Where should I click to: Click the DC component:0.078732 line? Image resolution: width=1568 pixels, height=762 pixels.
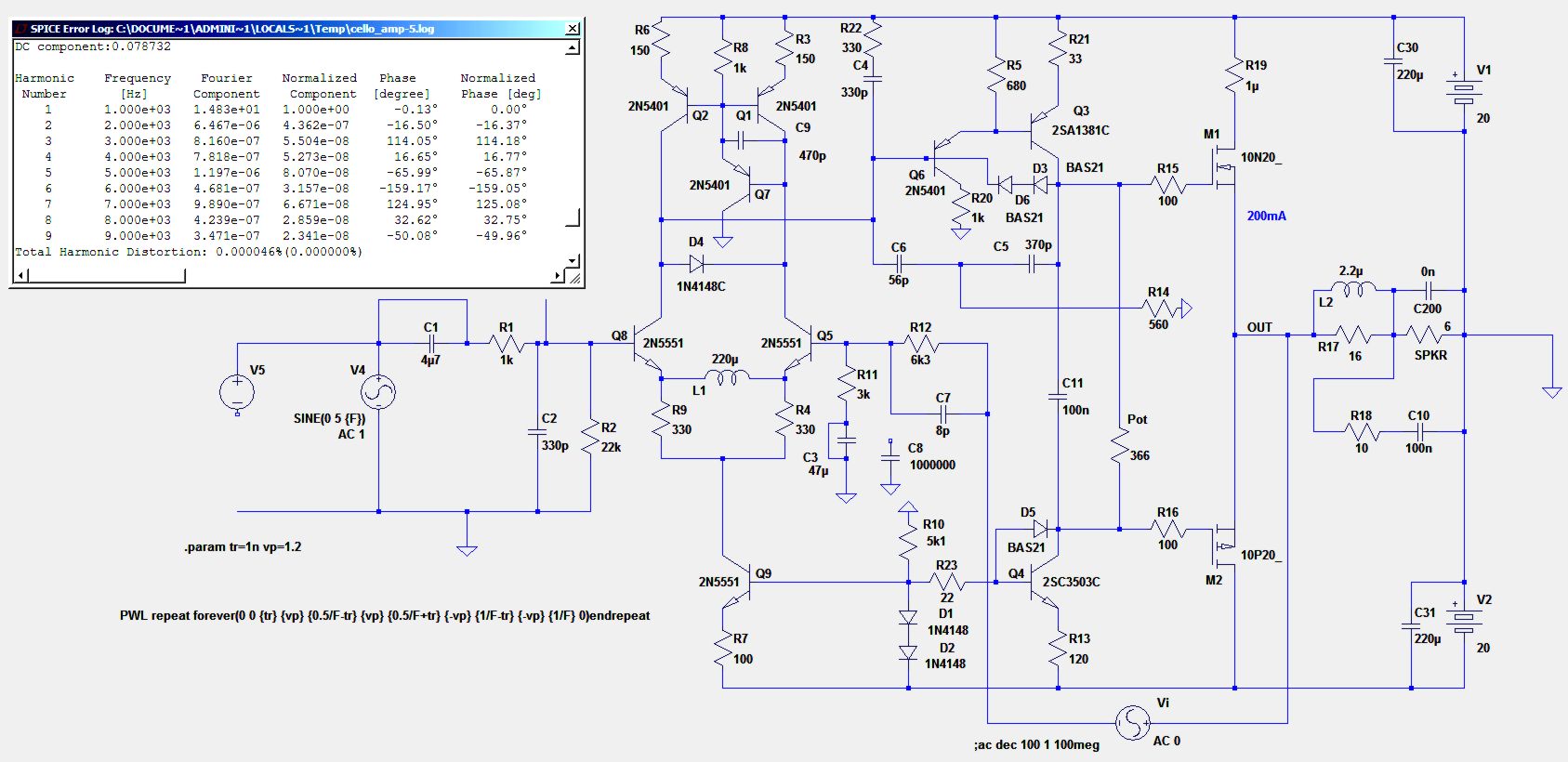[93, 46]
